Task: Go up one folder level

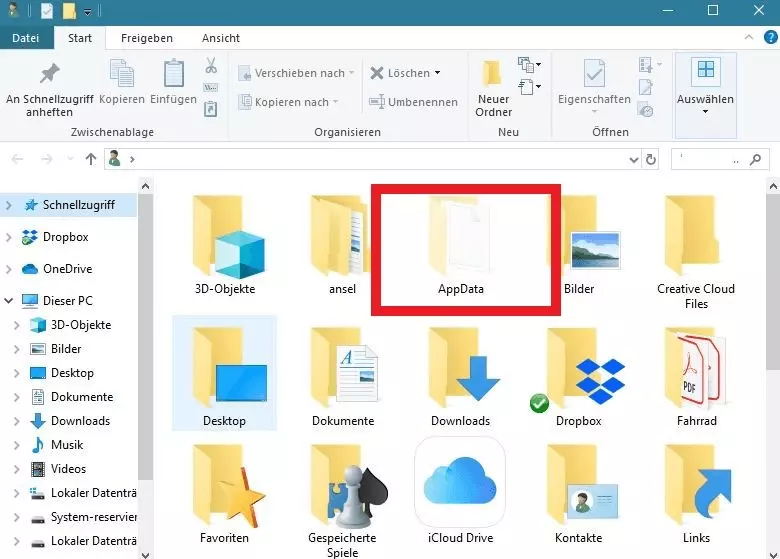Action: 91,159
